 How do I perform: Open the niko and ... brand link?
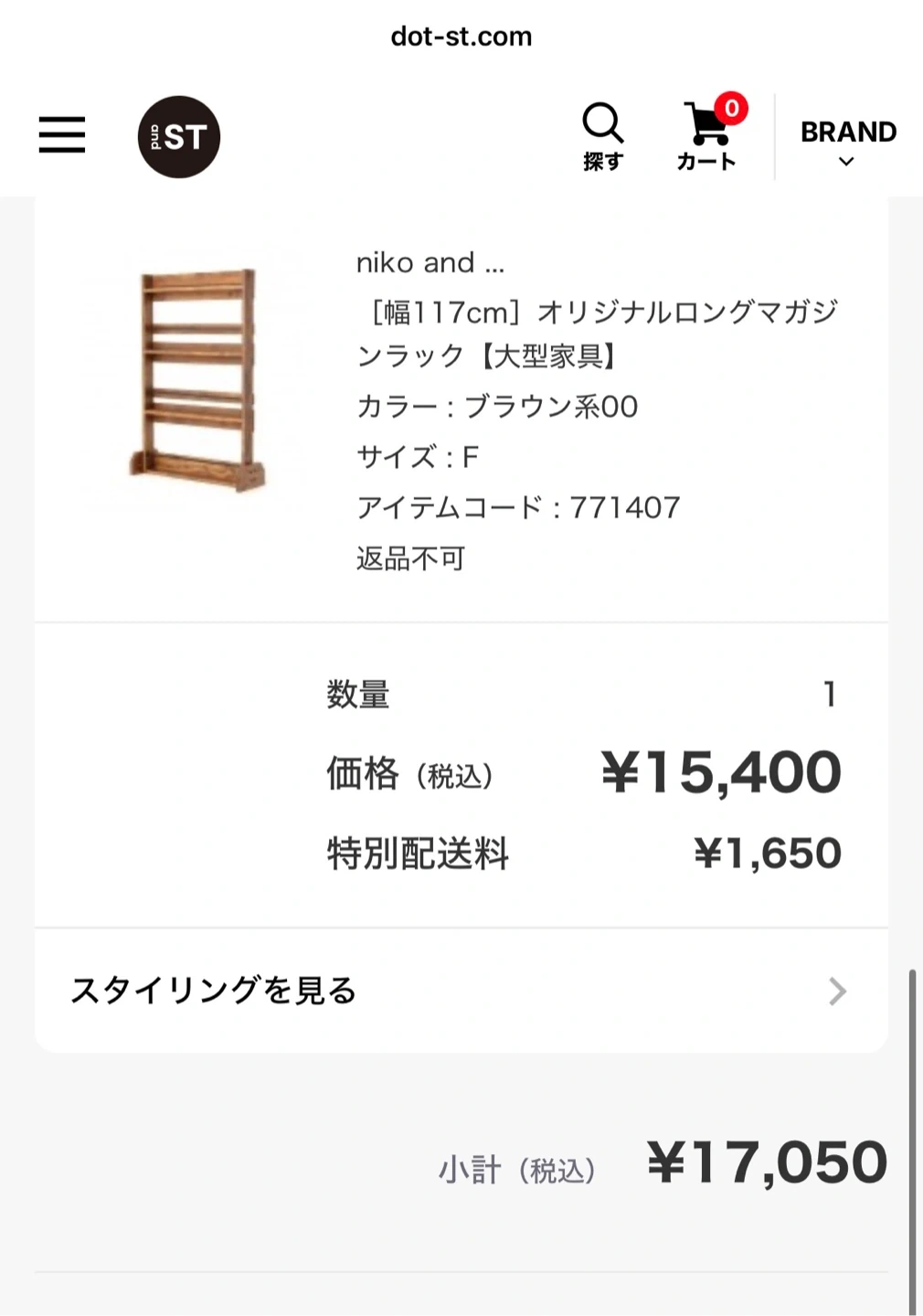[430, 263]
